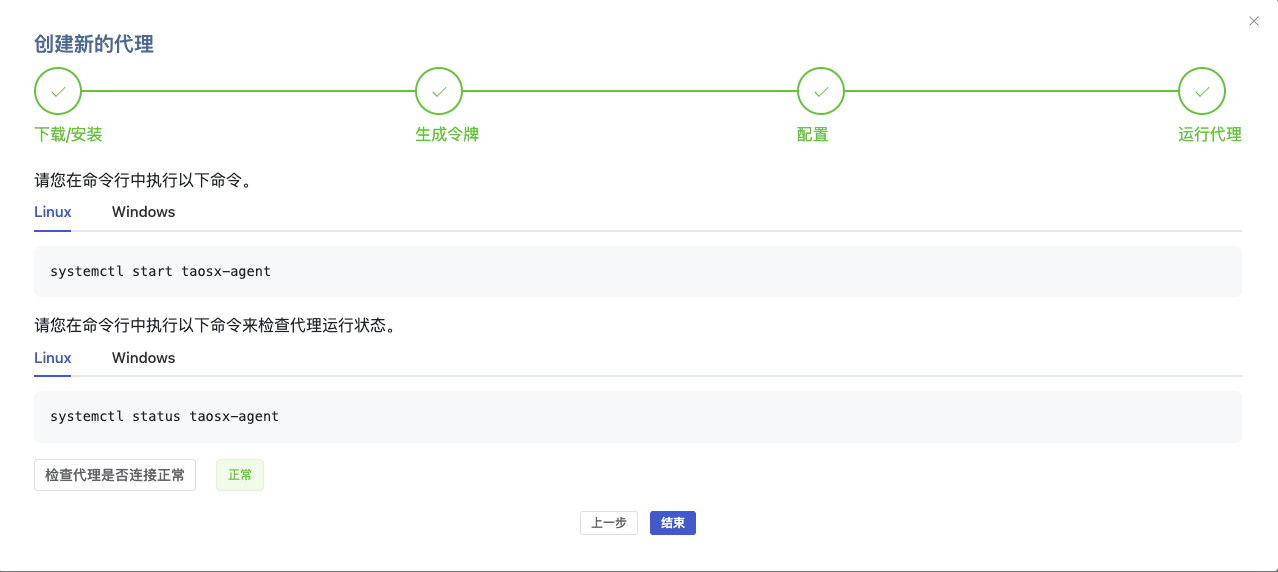
Task: Click the 生成令牌 step label
Action: tap(447, 134)
